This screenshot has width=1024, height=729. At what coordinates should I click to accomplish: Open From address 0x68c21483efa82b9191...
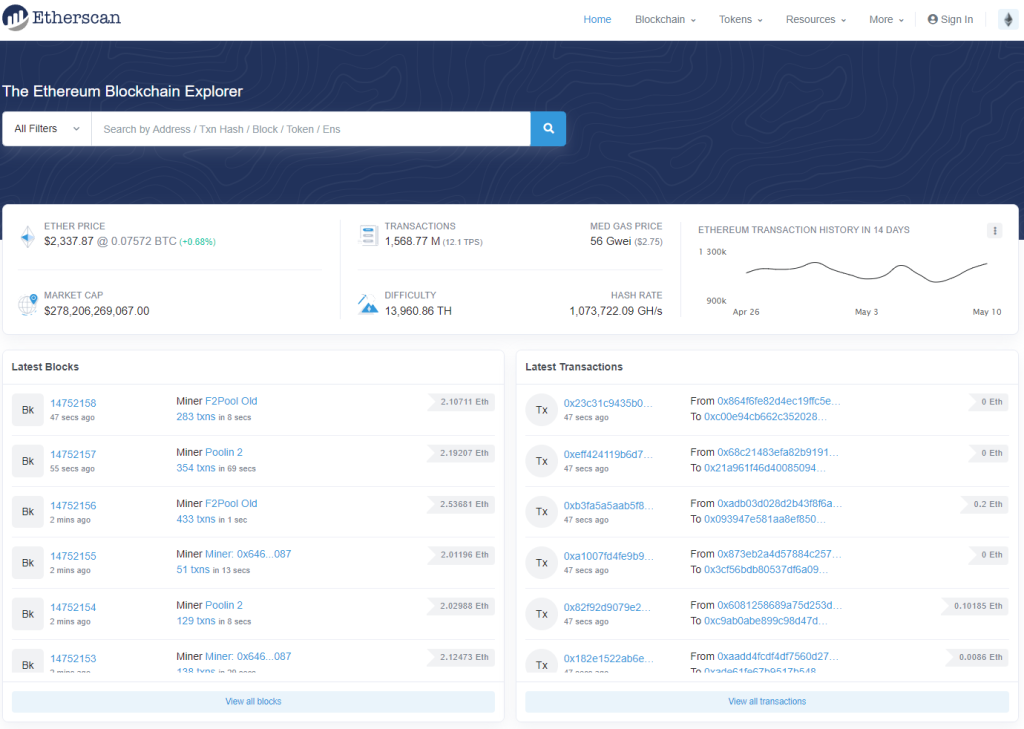point(778,452)
